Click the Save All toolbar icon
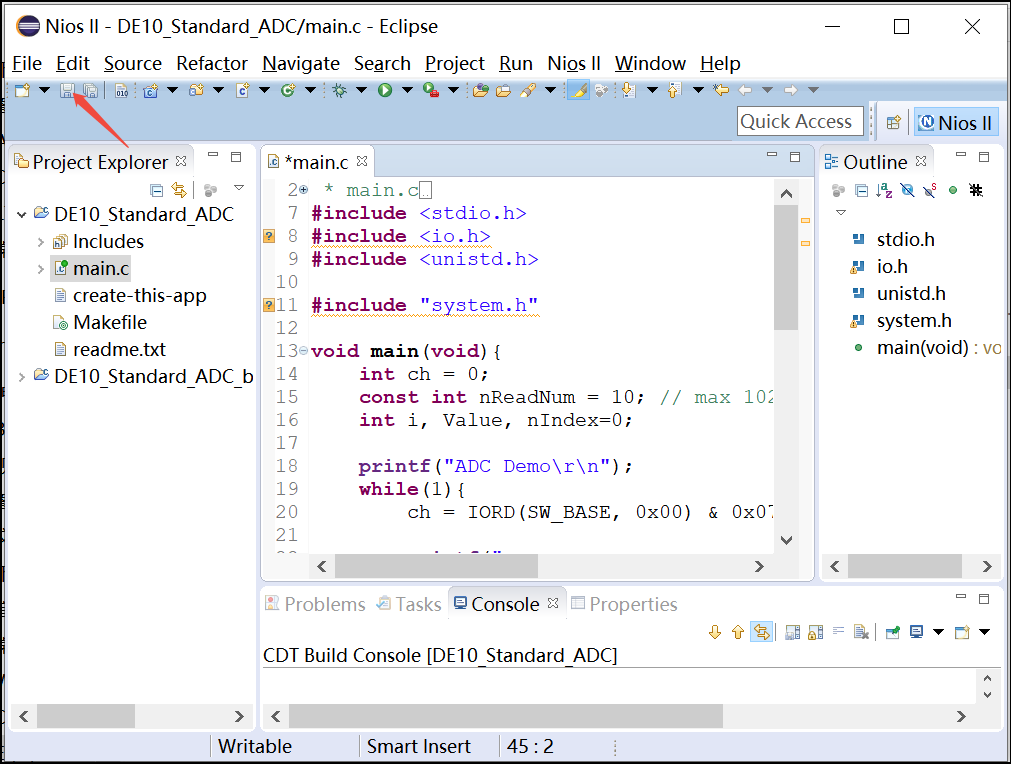 click(90, 90)
